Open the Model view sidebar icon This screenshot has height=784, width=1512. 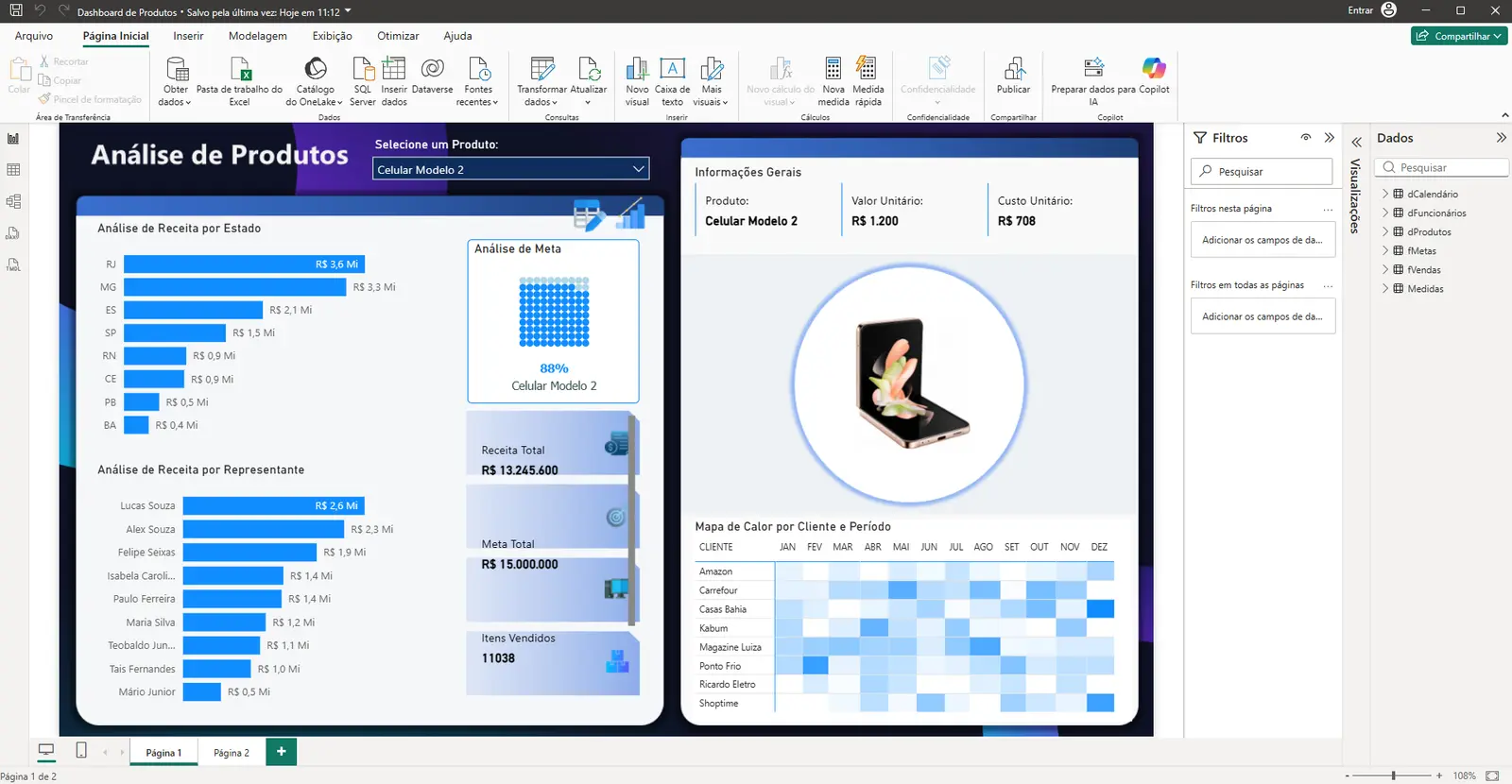click(x=13, y=201)
